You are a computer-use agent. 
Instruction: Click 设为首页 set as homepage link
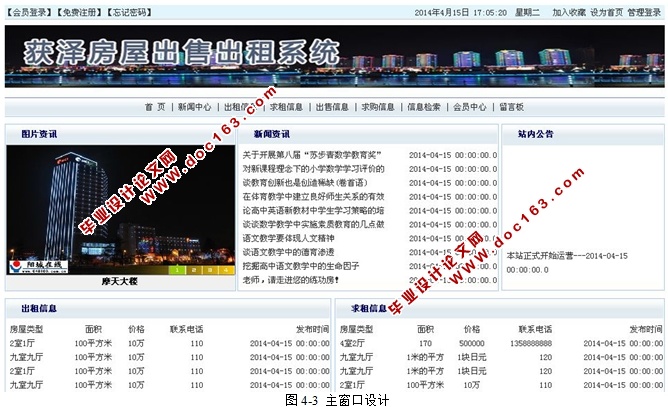pos(606,13)
